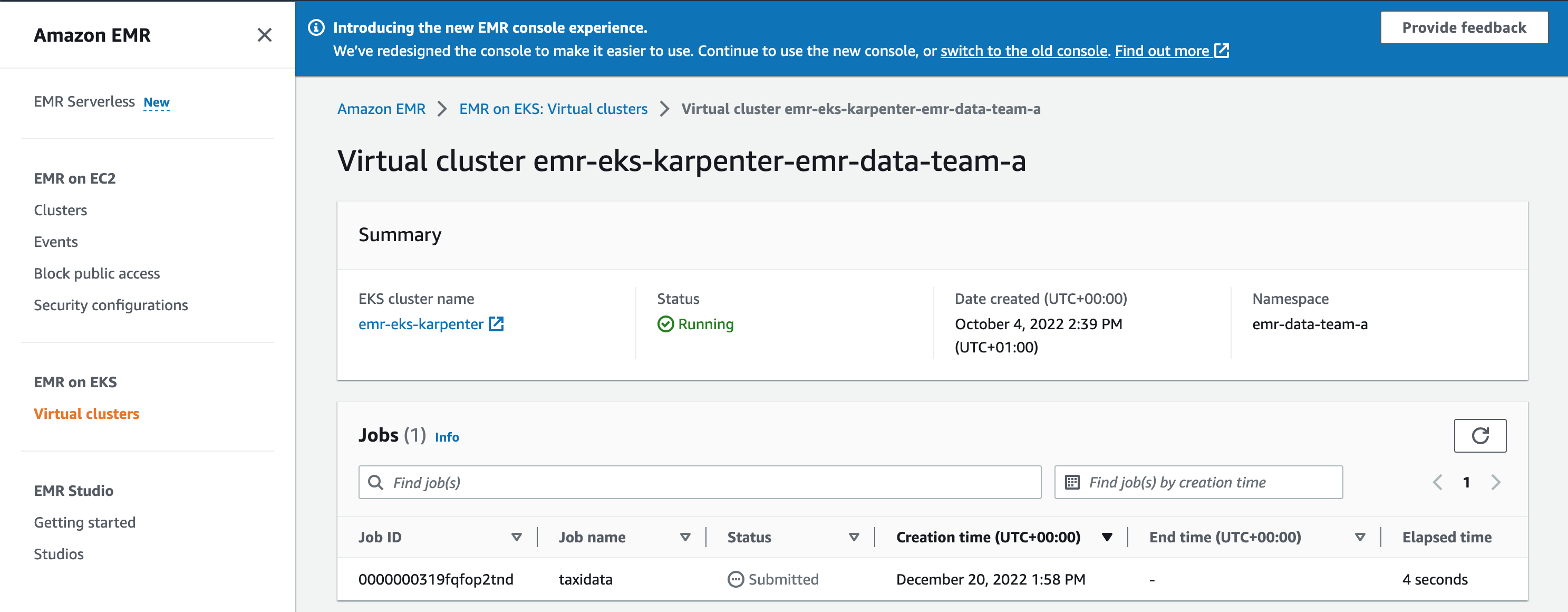This screenshot has width=1568, height=612.
Task: Click the magnifier icon in Find job(s) field
Action: point(376,482)
